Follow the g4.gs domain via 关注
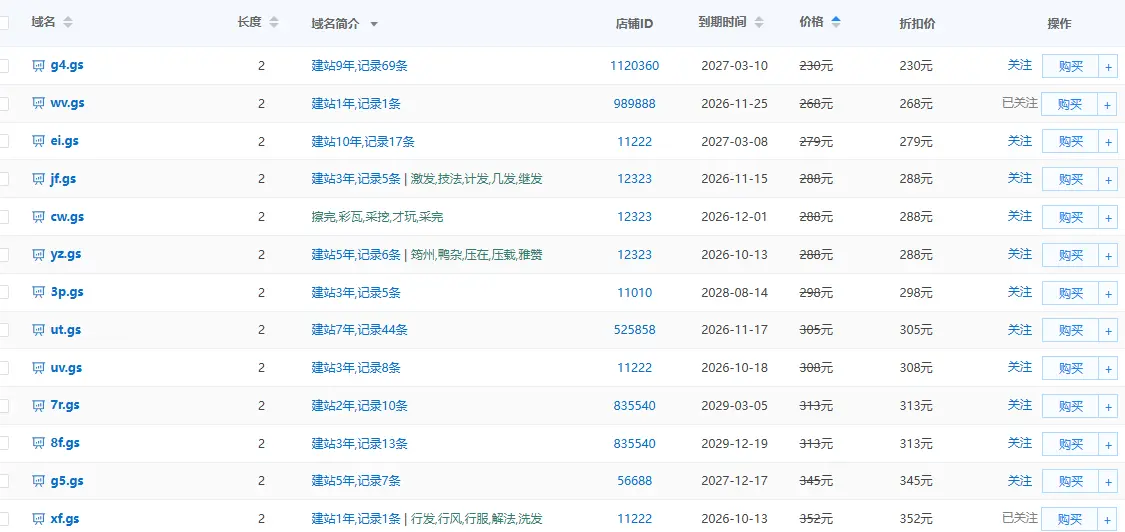The image size is (1125, 532). (x=1020, y=65)
